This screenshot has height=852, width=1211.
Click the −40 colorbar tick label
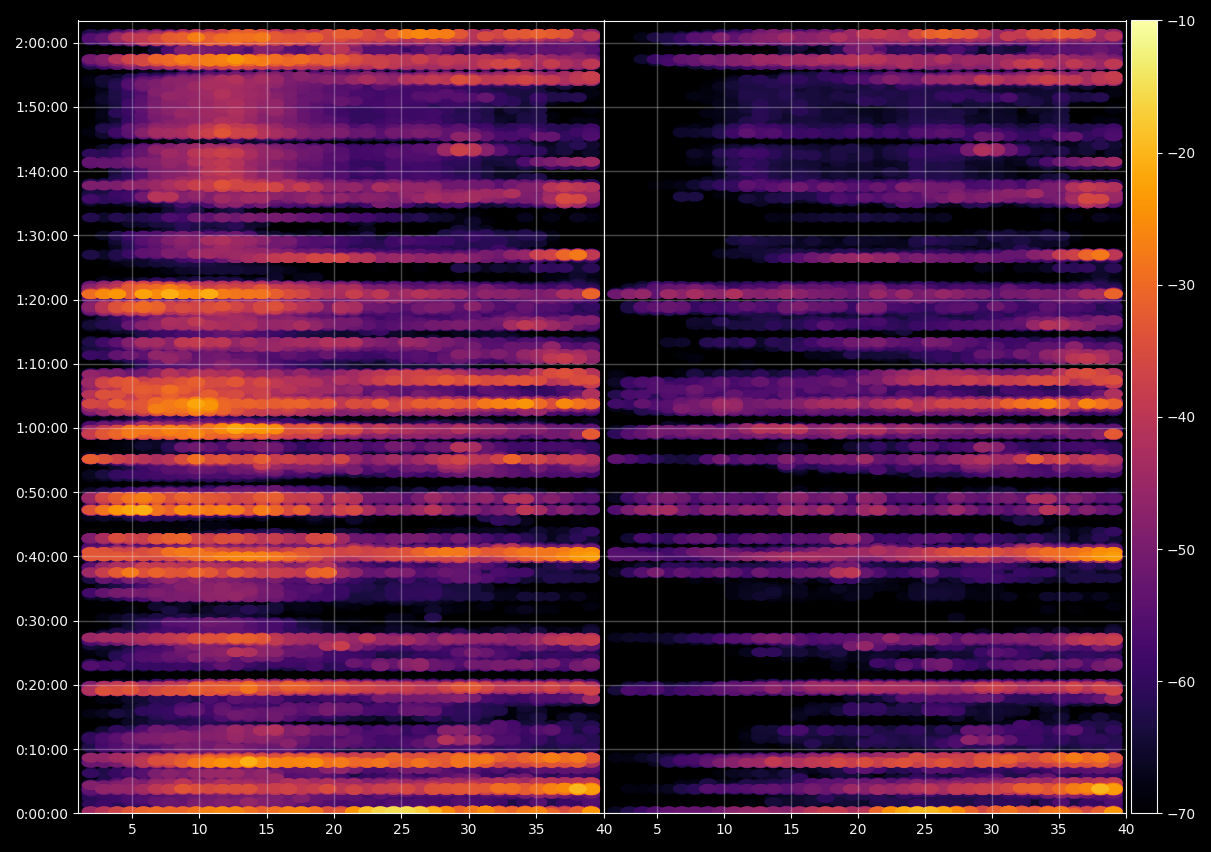pyautogui.click(x=1181, y=417)
